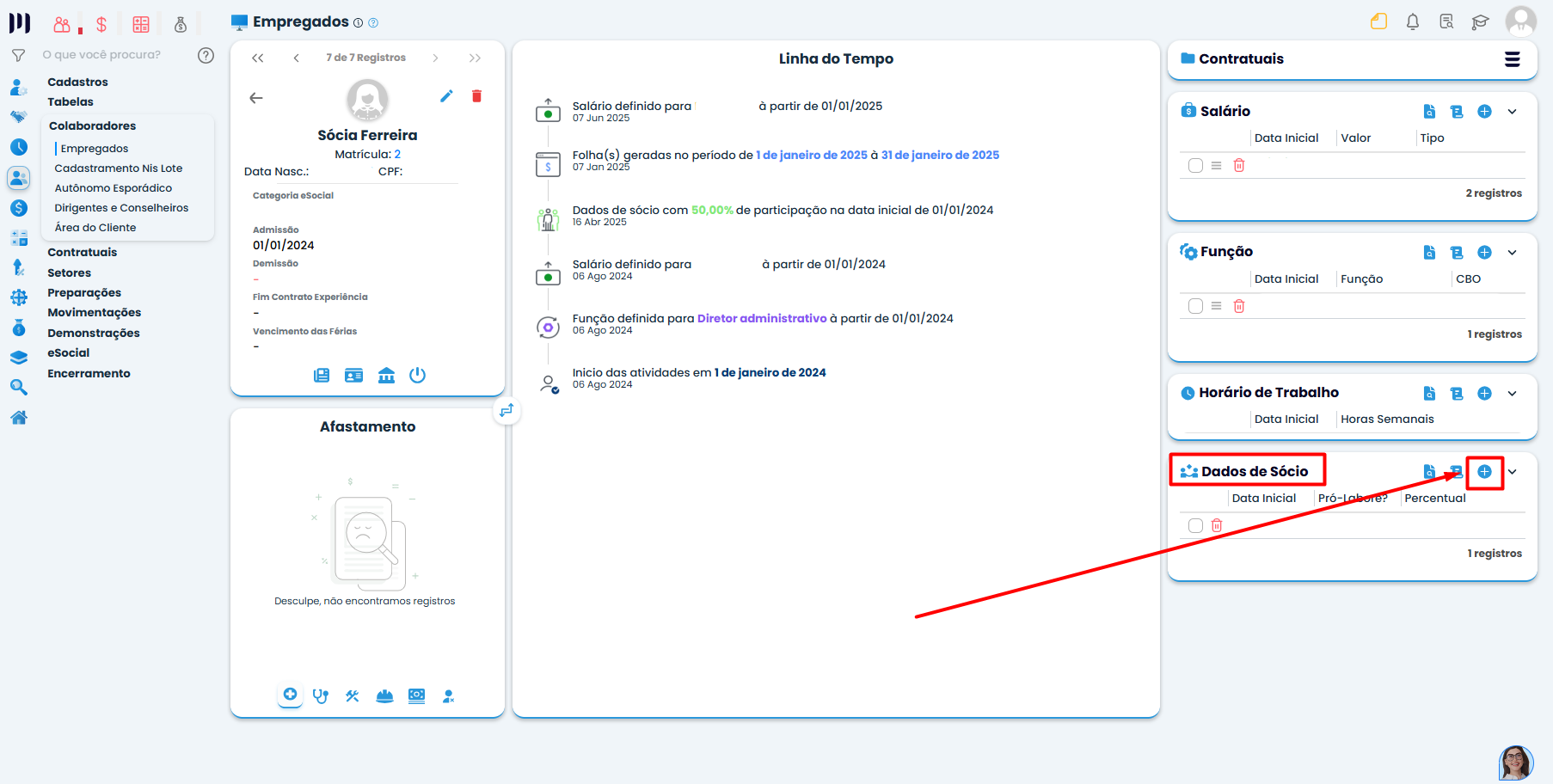The image size is (1553, 784).
Task: Open the 1 de janeiro de 2025 link
Action: coord(812,155)
